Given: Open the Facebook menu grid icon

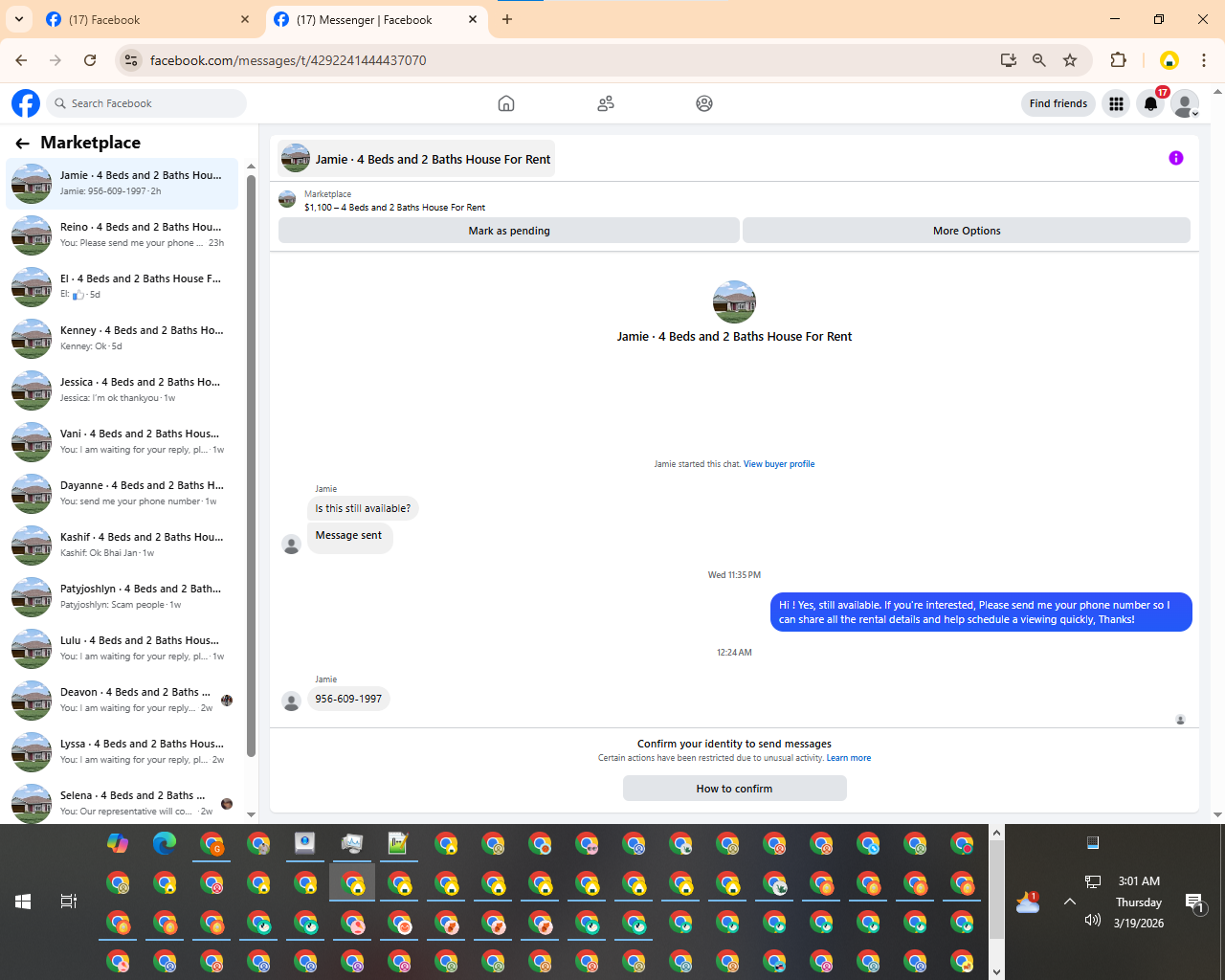Looking at the screenshot, I should (x=1116, y=103).
